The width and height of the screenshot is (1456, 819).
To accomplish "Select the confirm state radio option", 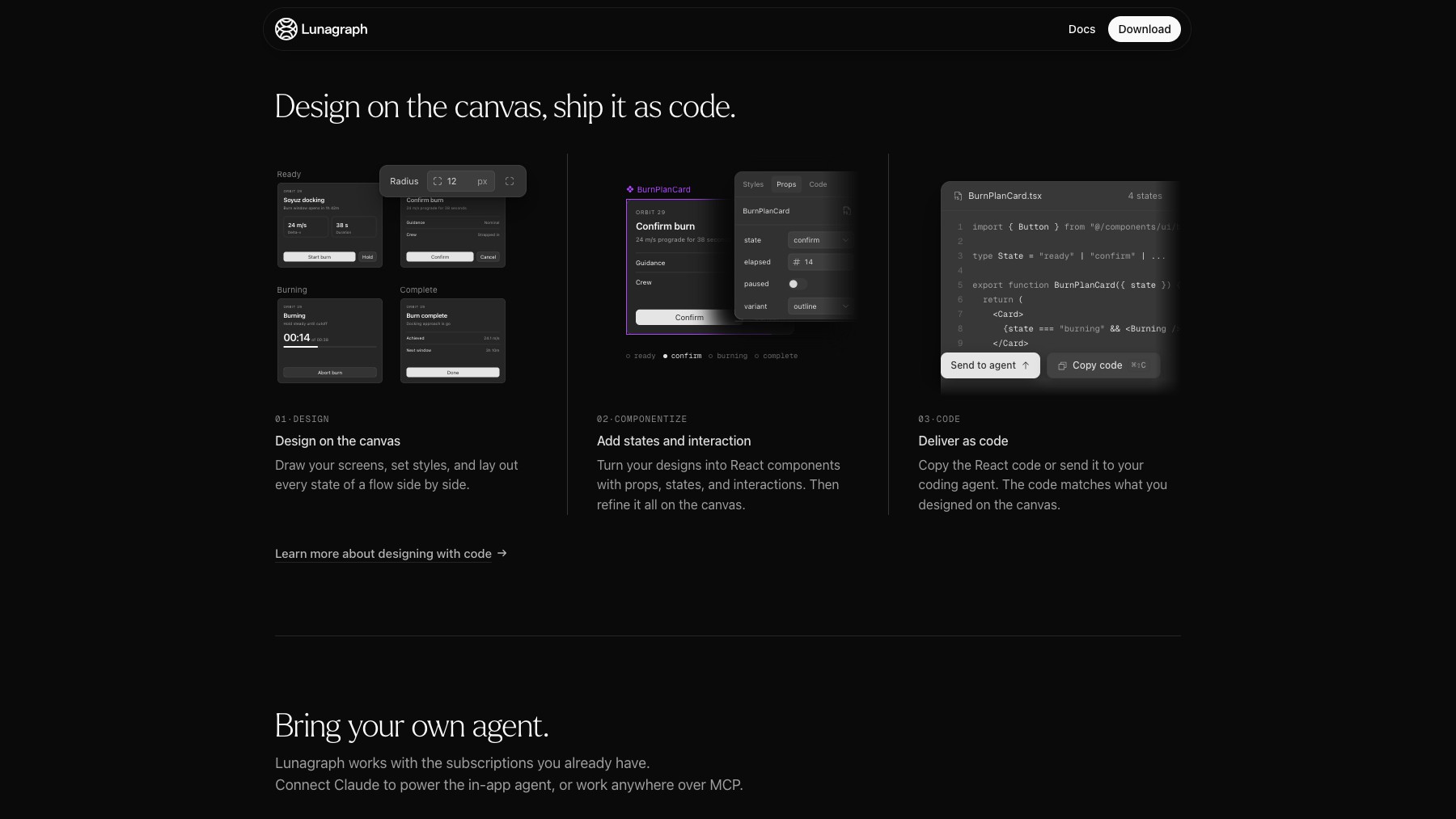I will pyautogui.click(x=682, y=356).
